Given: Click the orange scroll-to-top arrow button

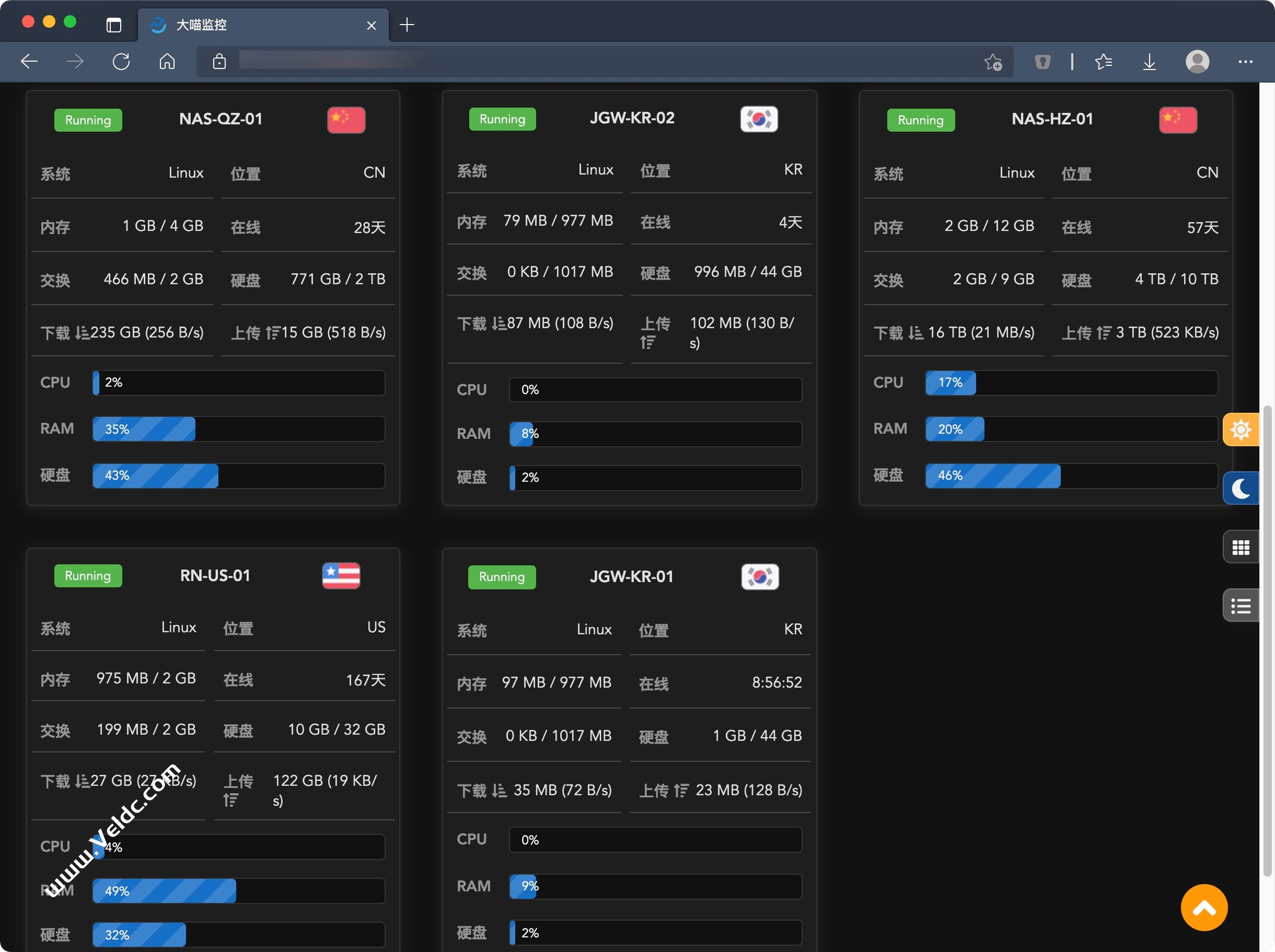Looking at the screenshot, I should pyautogui.click(x=1203, y=908).
